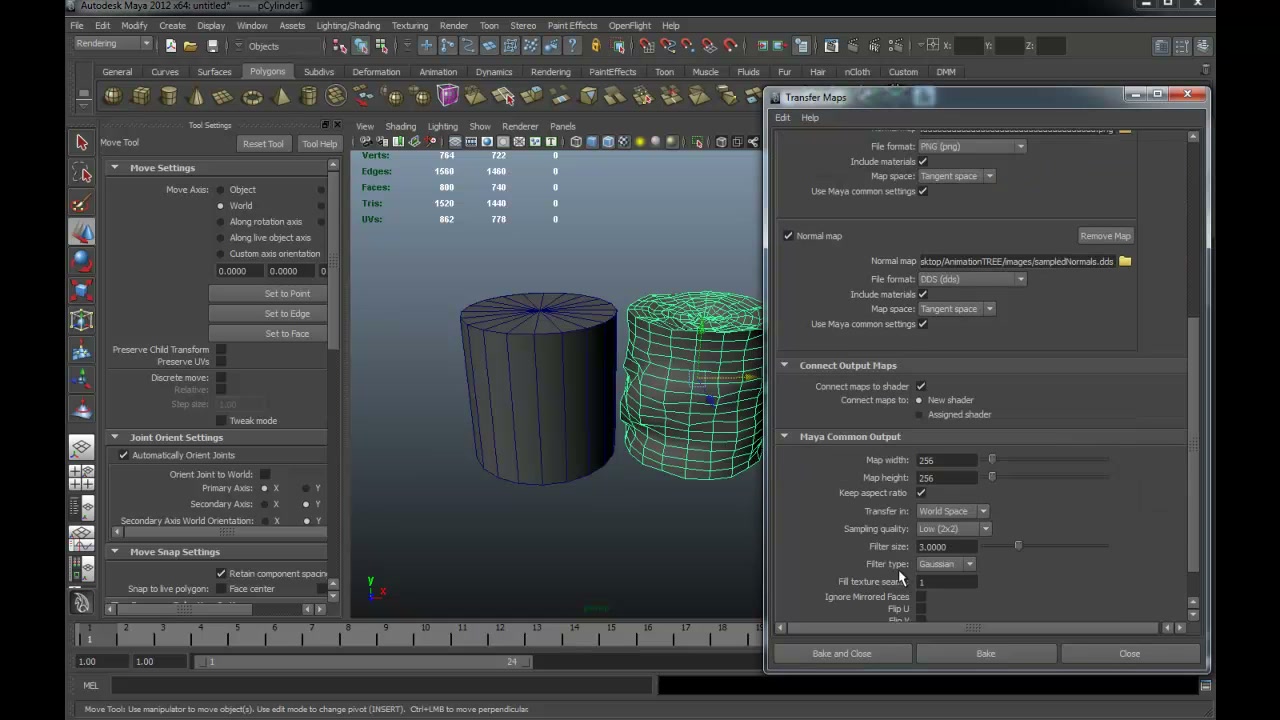Click the Remove Map button
The height and width of the screenshot is (720, 1280).
(x=1105, y=236)
